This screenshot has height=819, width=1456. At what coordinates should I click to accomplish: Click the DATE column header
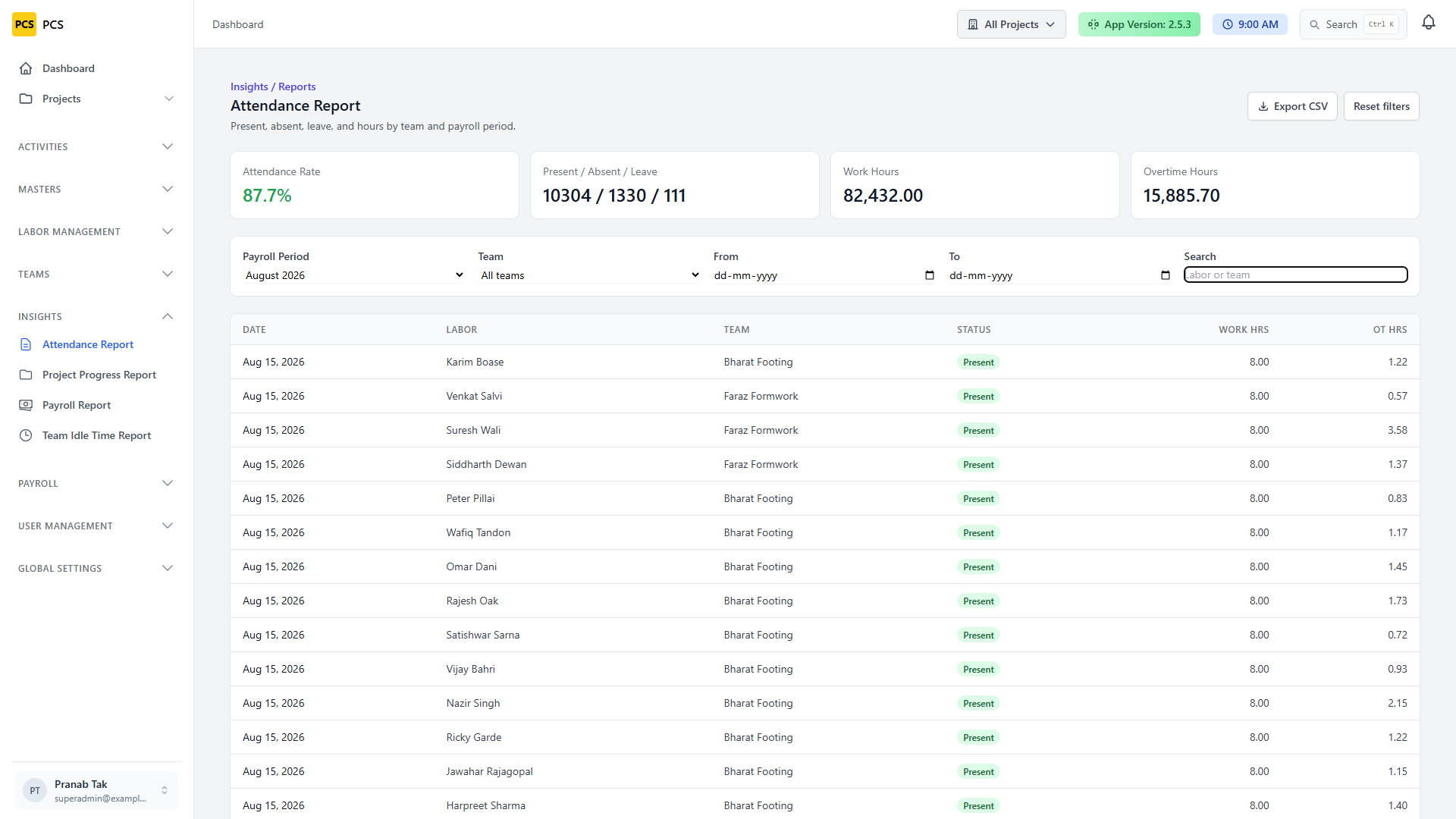[x=254, y=330]
